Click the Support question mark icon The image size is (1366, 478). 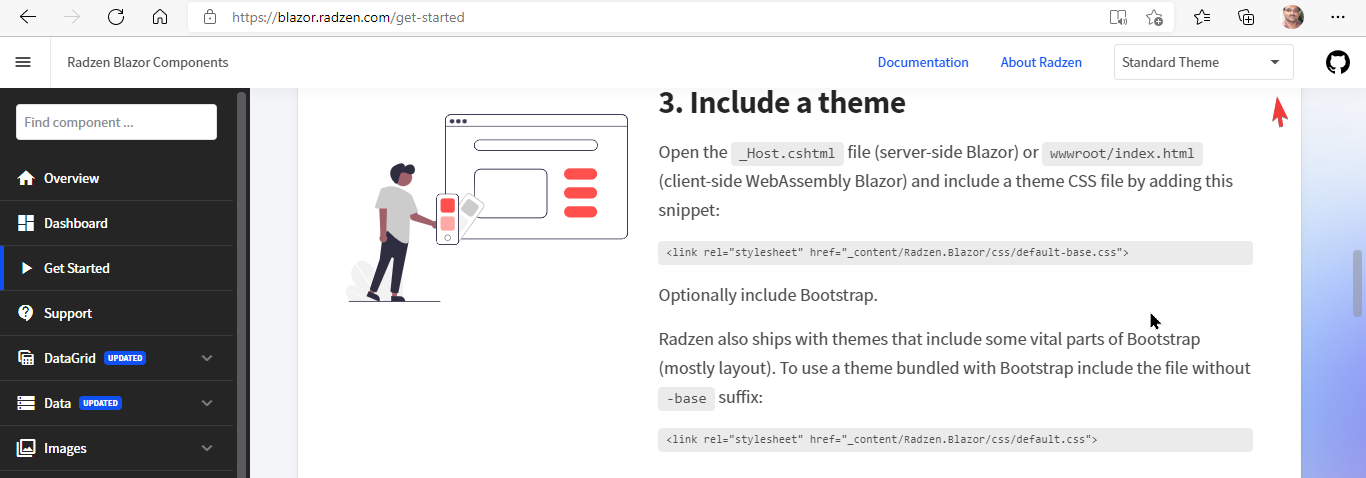point(26,313)
